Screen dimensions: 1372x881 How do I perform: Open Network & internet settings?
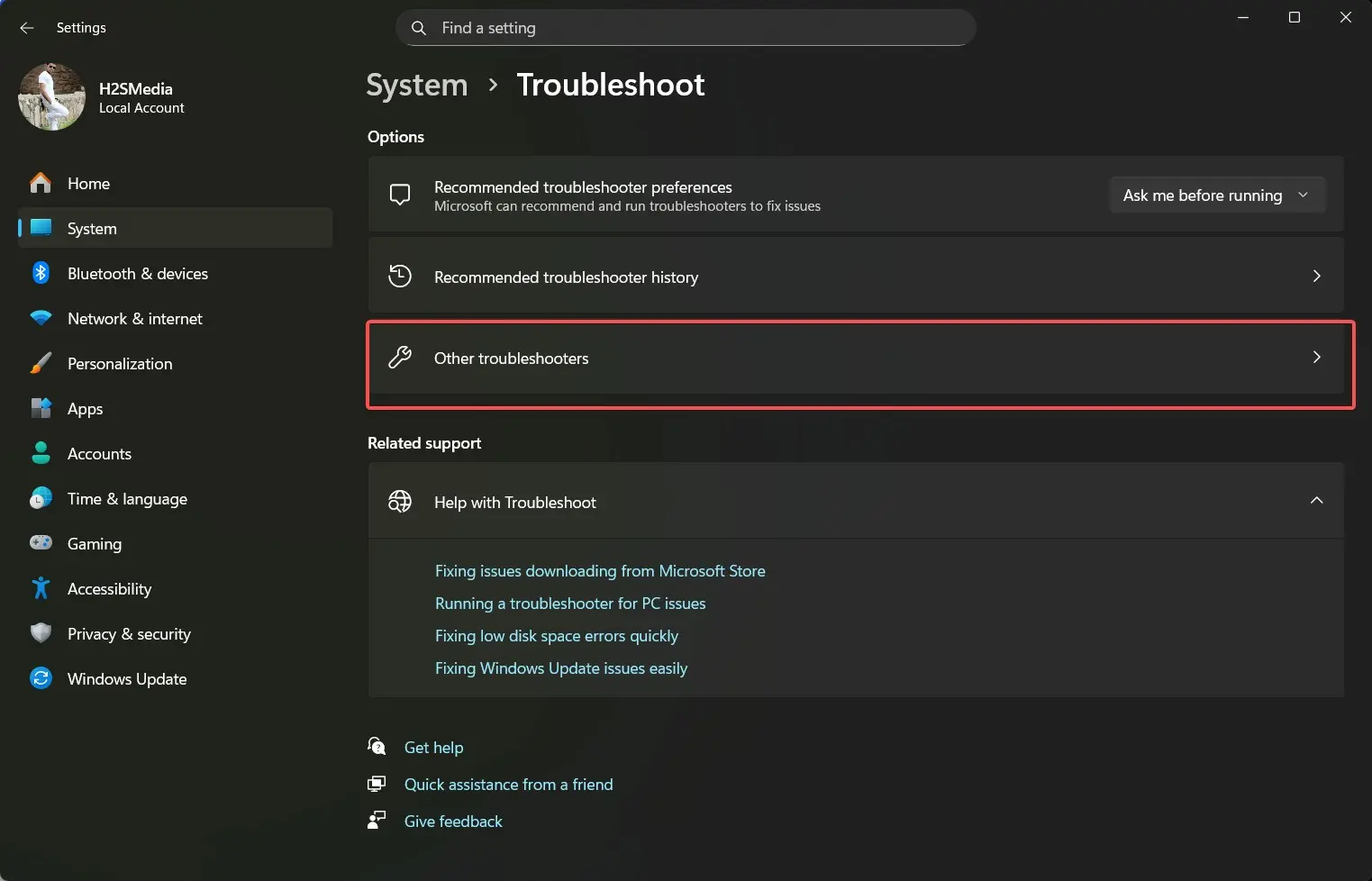tap(176, 318)
